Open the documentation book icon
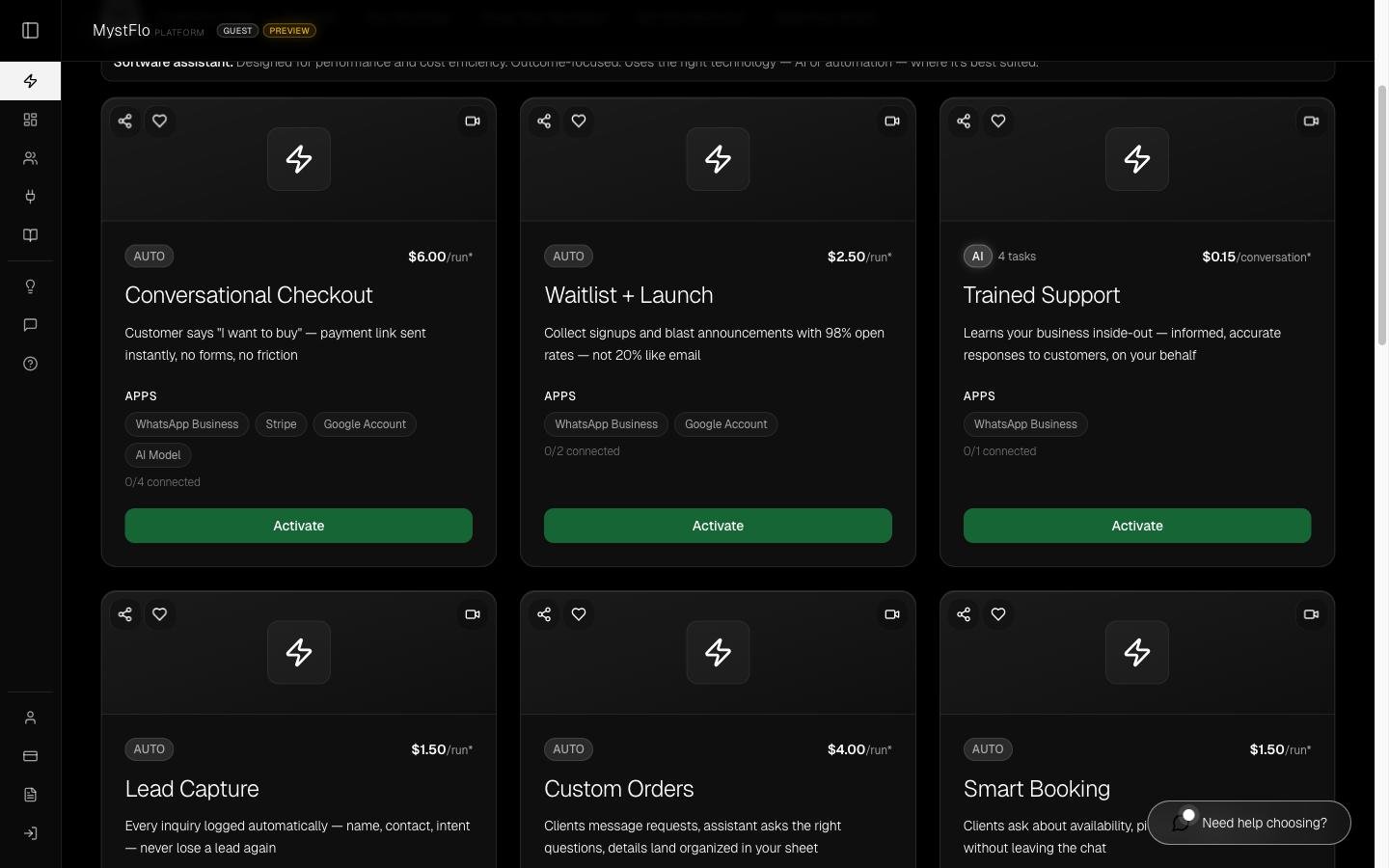The width and height of the screenshot is (1389, 868). pyautogui.click(x=30, y=234)
